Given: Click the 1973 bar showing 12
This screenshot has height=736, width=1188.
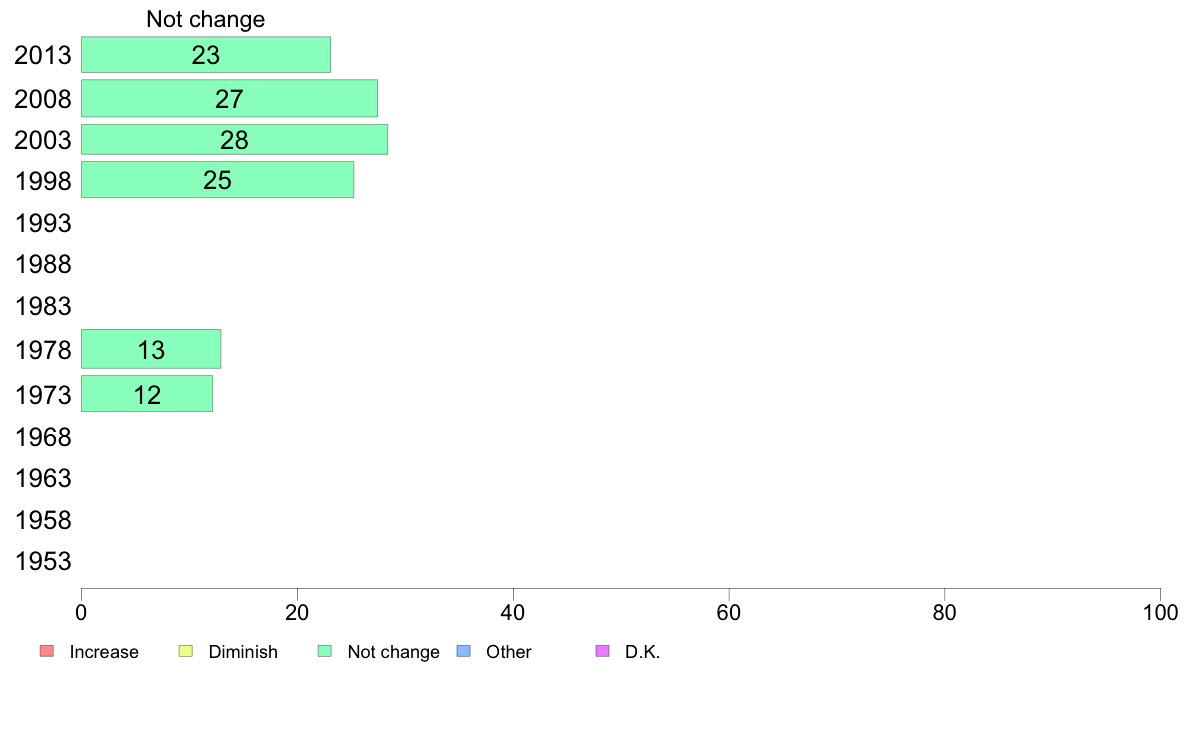Looking at the screenshot, I should (x=147, y=394).
